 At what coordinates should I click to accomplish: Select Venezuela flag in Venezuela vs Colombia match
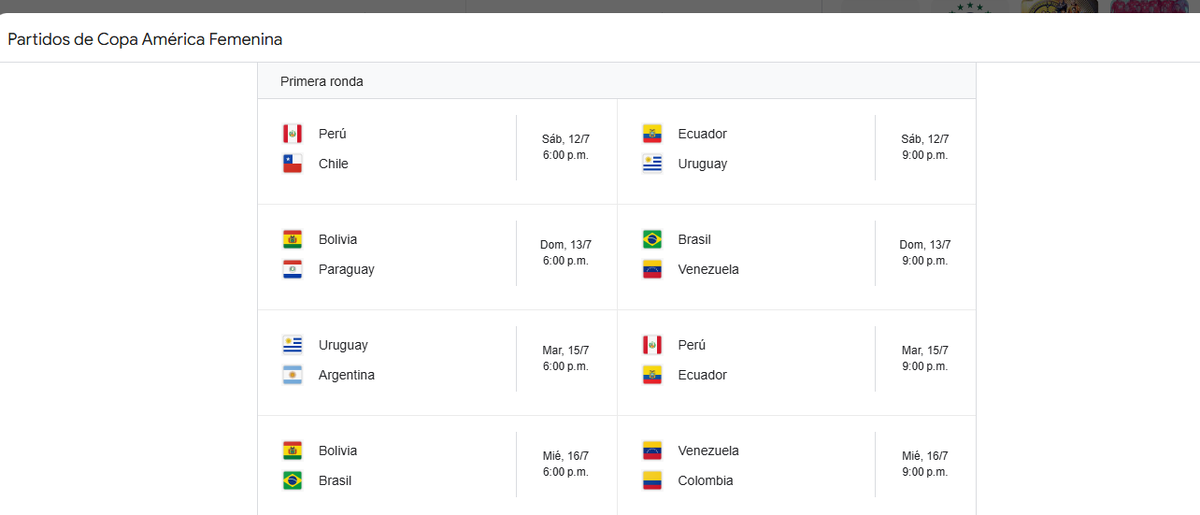pos(652,451)
